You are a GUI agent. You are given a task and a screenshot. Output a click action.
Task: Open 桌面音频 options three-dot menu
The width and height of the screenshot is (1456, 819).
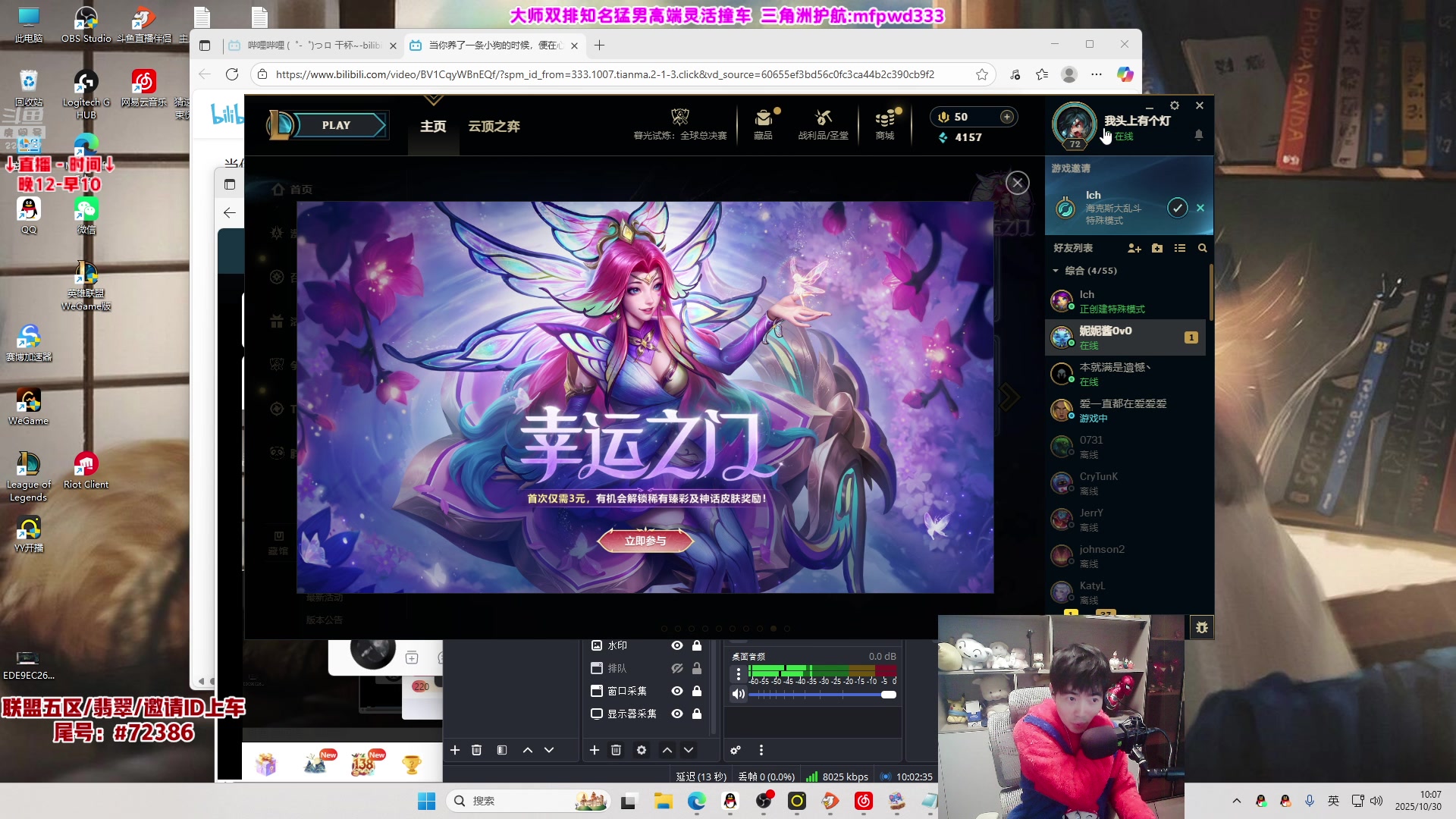click(738, 674)
